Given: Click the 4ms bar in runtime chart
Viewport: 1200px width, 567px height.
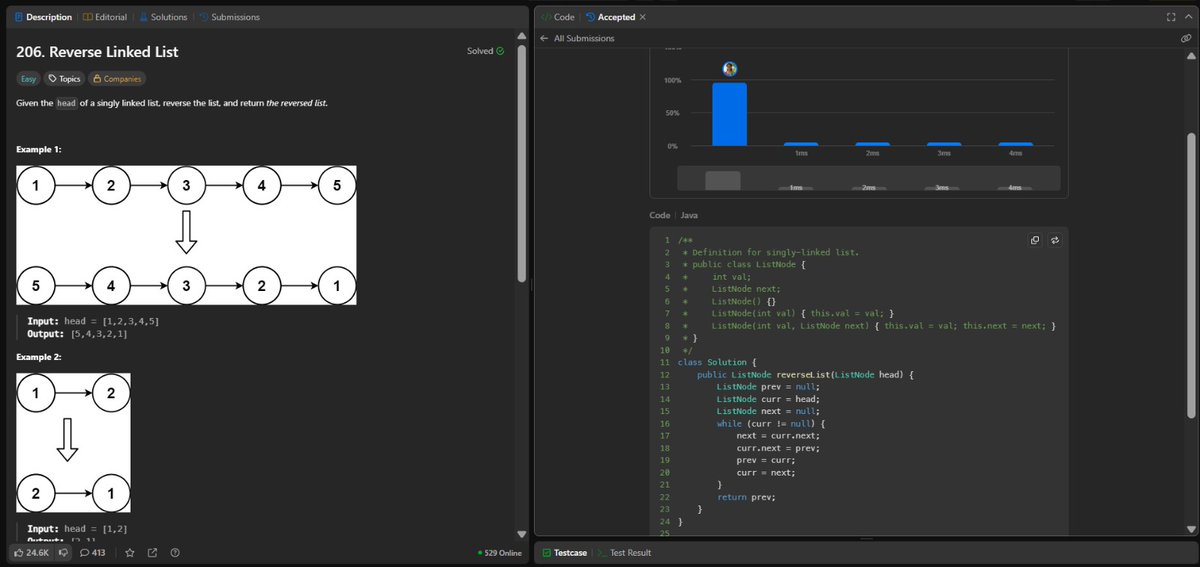Looking at the screenshot, I should tap(1015, 144).
